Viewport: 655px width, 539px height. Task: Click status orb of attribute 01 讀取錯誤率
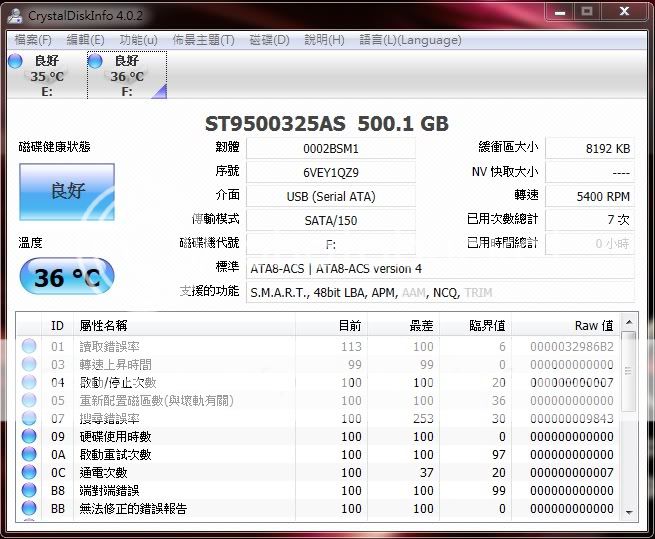tap(29, 346)
